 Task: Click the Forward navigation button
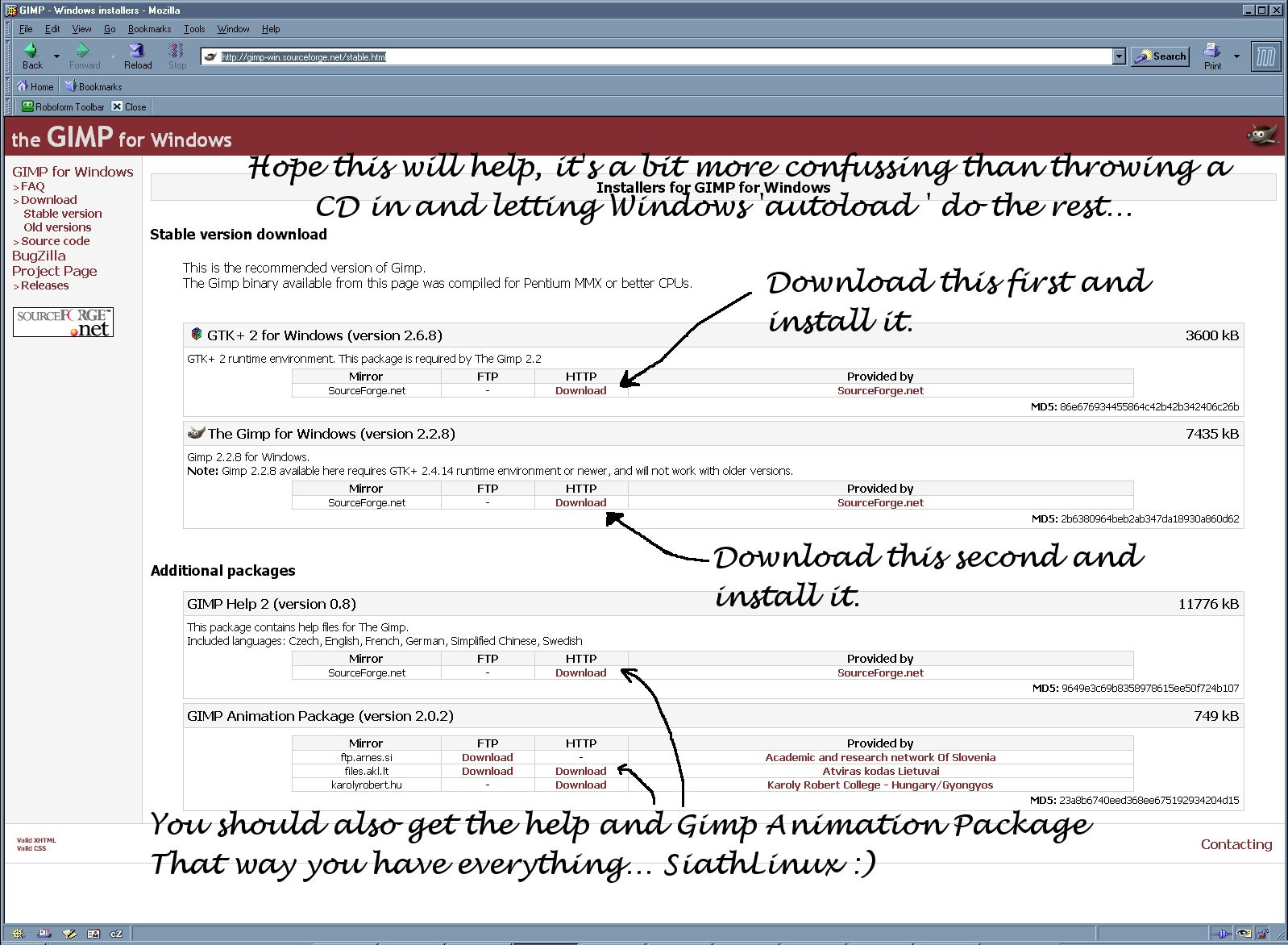click(84, 56)
